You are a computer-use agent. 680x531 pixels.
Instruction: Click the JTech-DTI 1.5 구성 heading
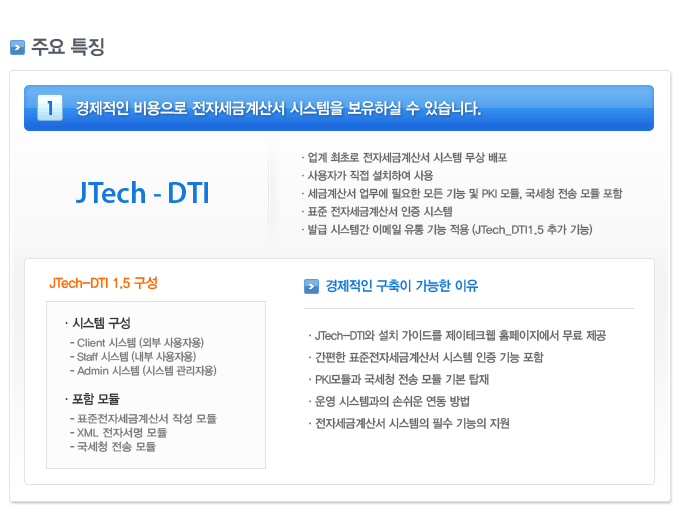[103, 283]
